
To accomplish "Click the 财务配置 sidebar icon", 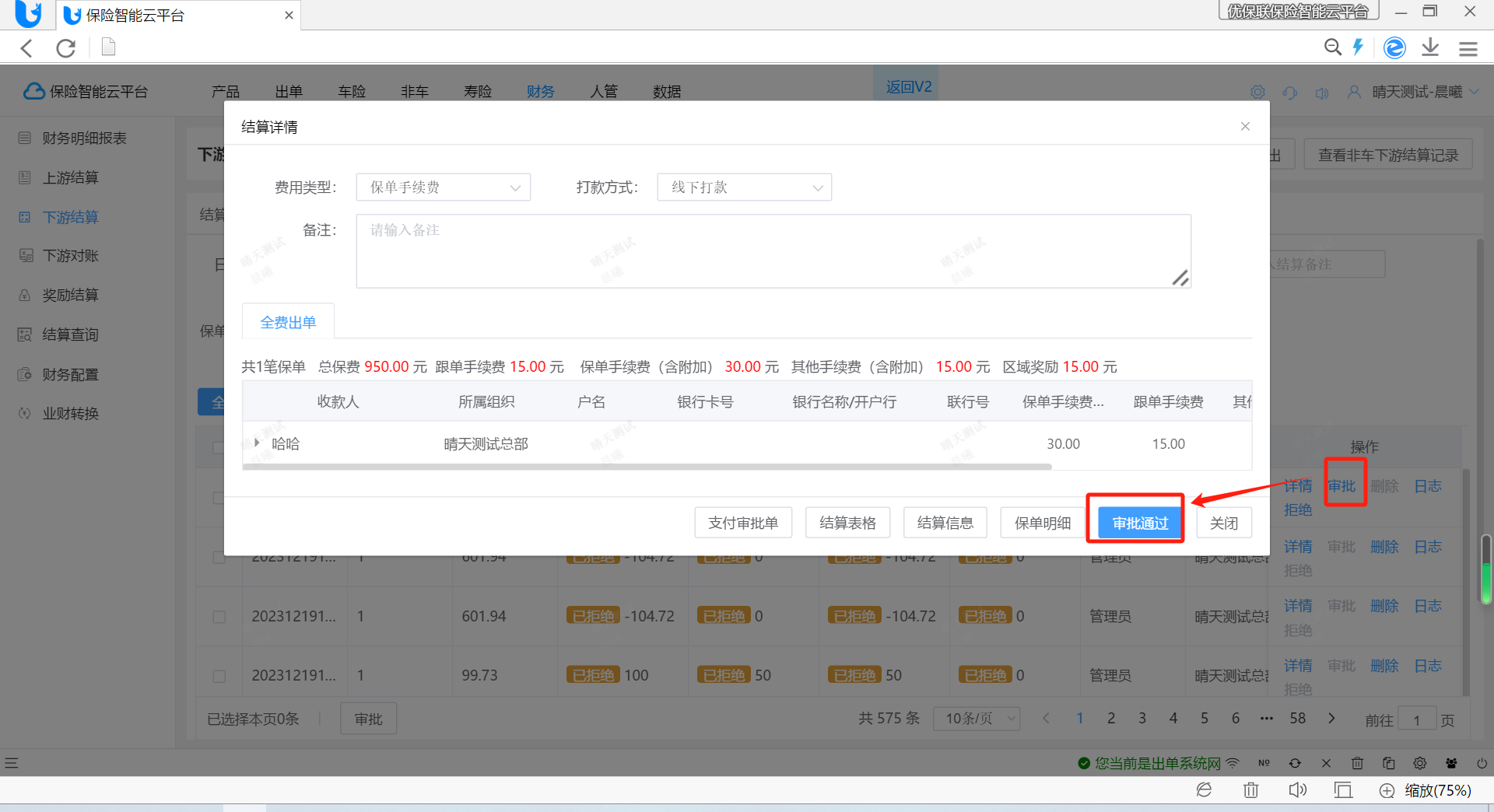I will point(25,374).
